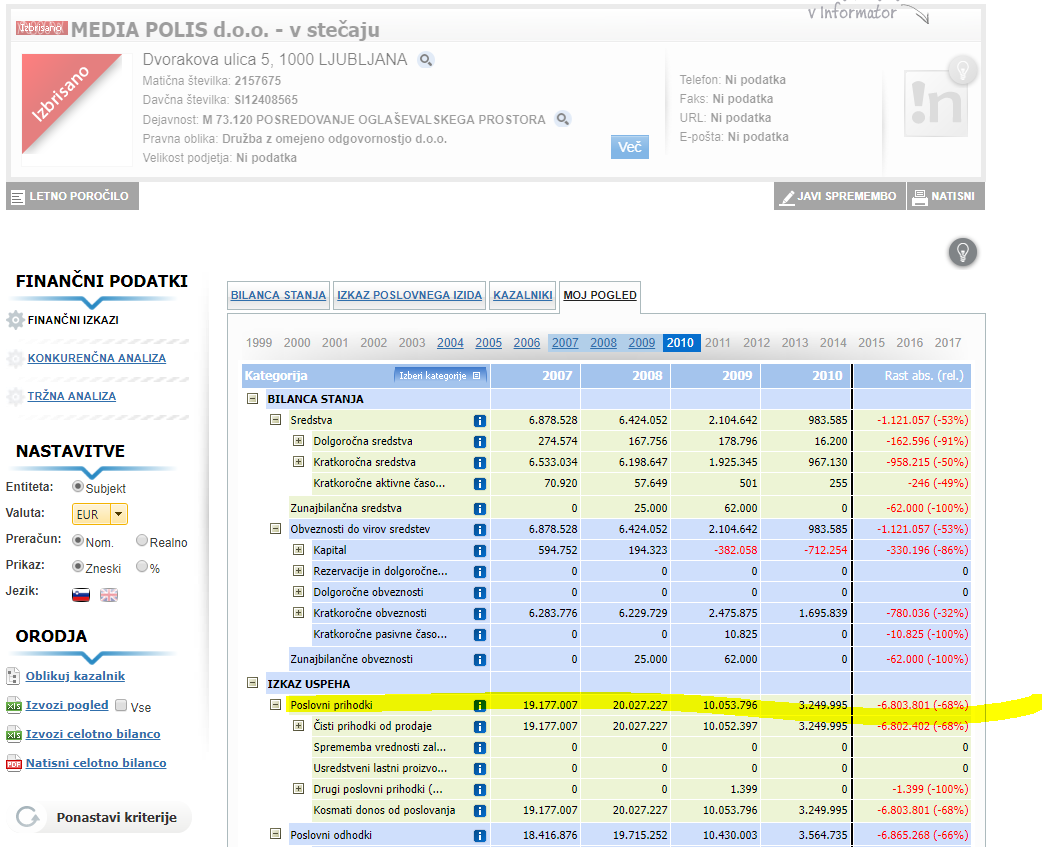1042x847 pixels.
Task: Click the Več button
Action: (x=629, y=147)
